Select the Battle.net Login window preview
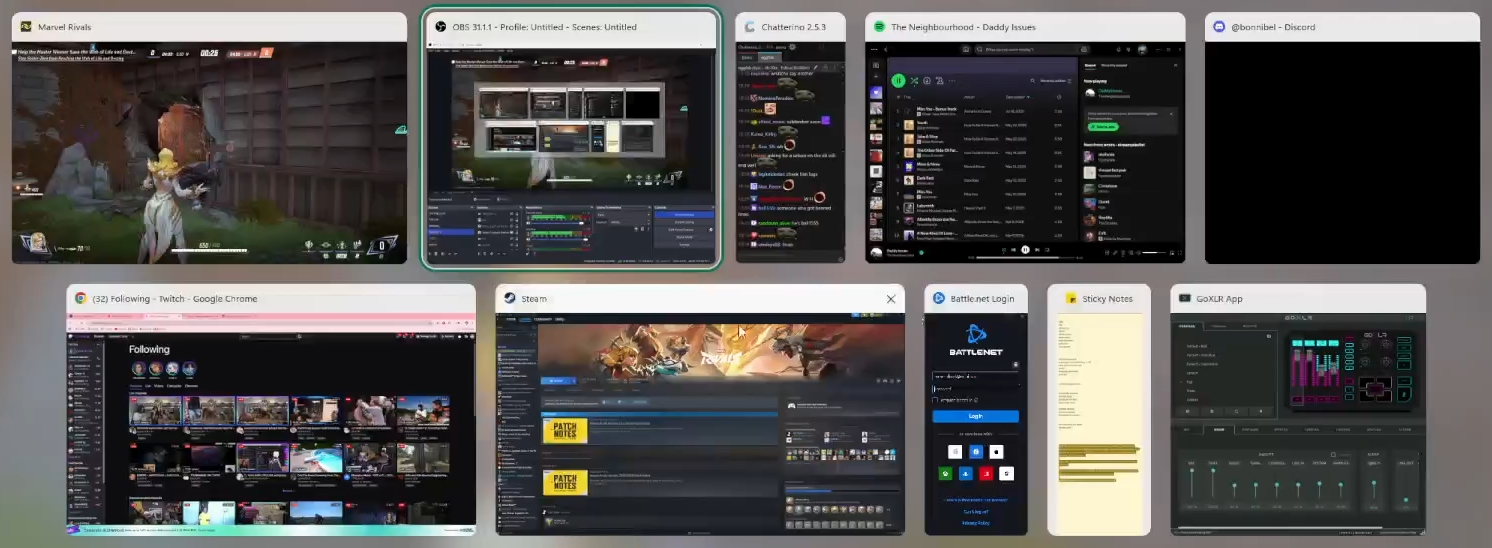1492x548 pixels. [x=976, y=424]
